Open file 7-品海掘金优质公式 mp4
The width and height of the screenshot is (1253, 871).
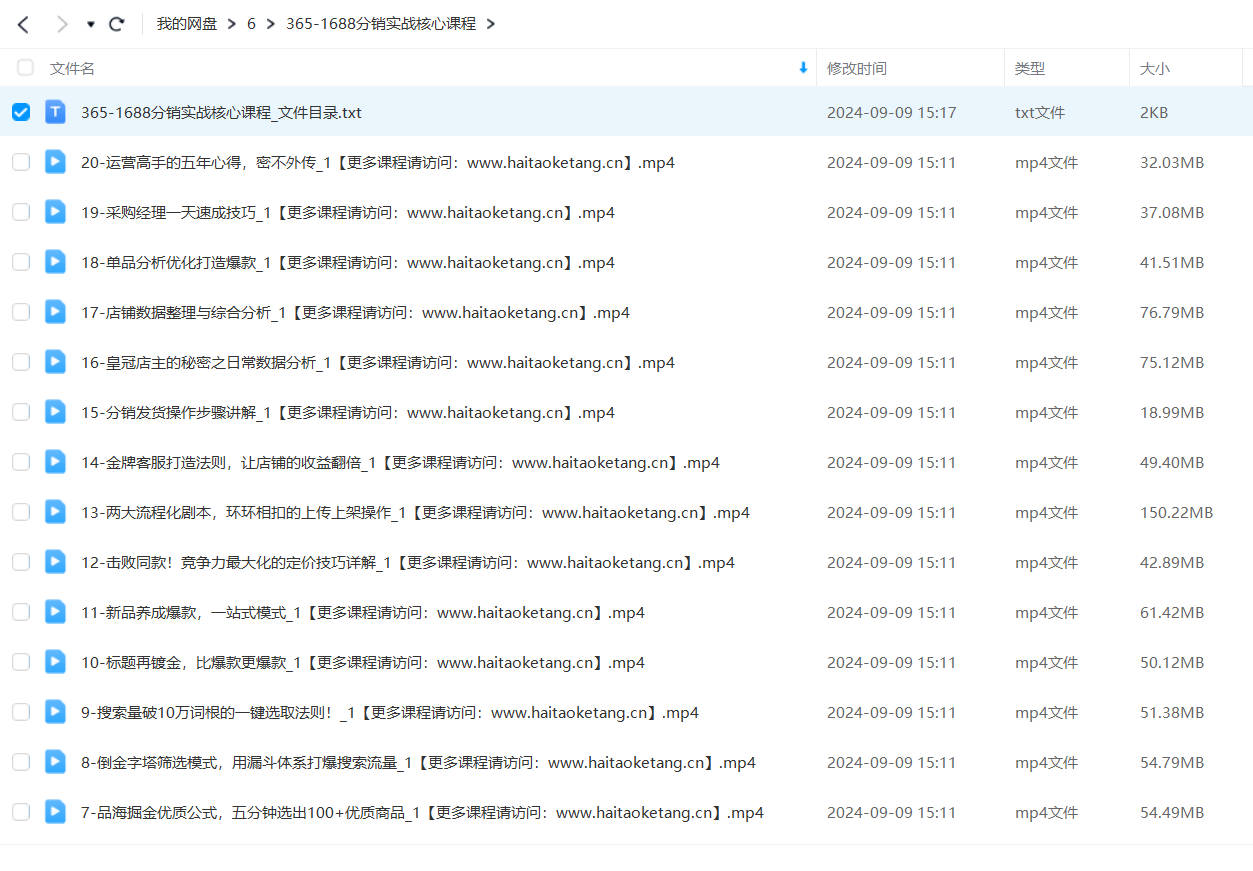(x=422, y=812)
